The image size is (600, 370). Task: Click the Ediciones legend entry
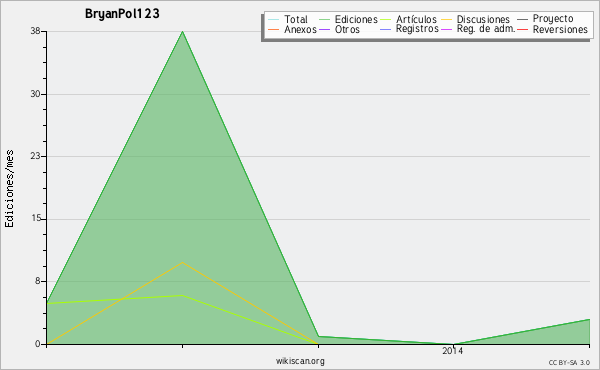click(348, 19)
